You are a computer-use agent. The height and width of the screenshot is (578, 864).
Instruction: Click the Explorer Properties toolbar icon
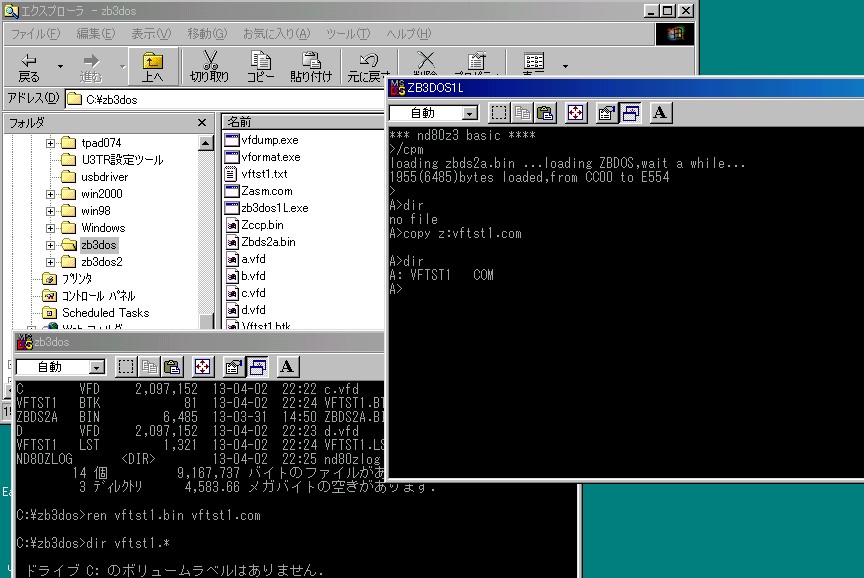click(476, 62)
